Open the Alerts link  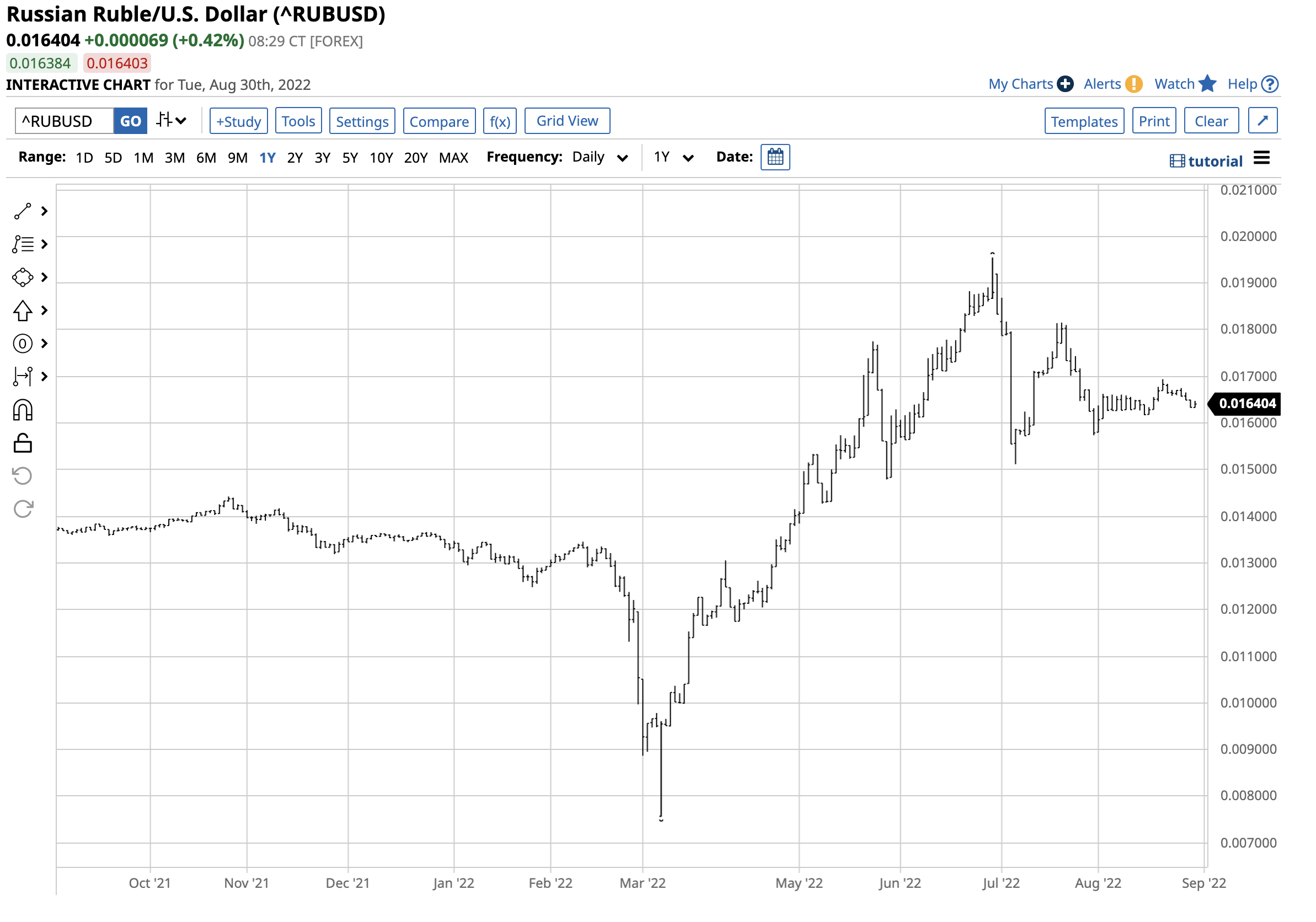[1101, 84]
